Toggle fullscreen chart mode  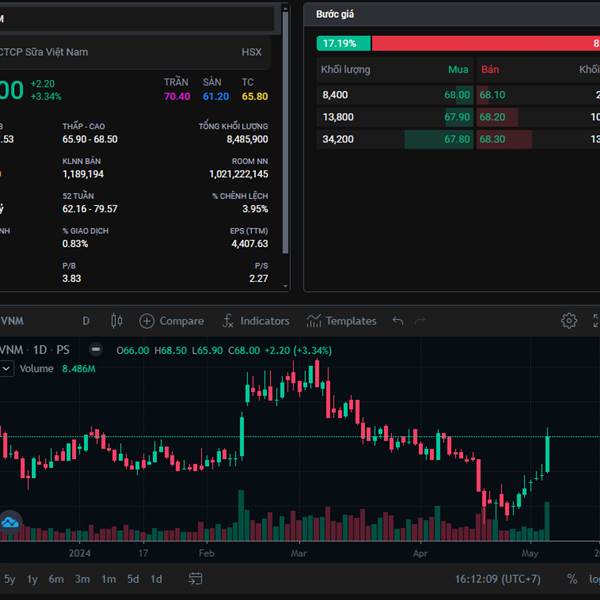click(x=596, y=321)
